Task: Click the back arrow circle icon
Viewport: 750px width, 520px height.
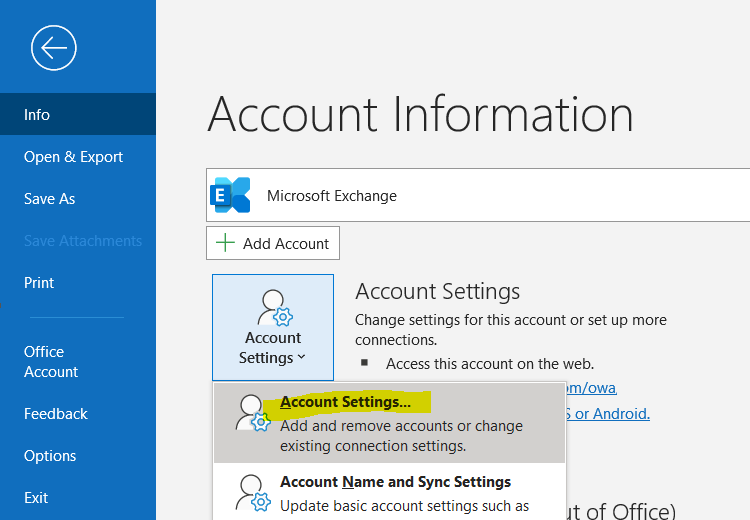Action: pos(54,48)
